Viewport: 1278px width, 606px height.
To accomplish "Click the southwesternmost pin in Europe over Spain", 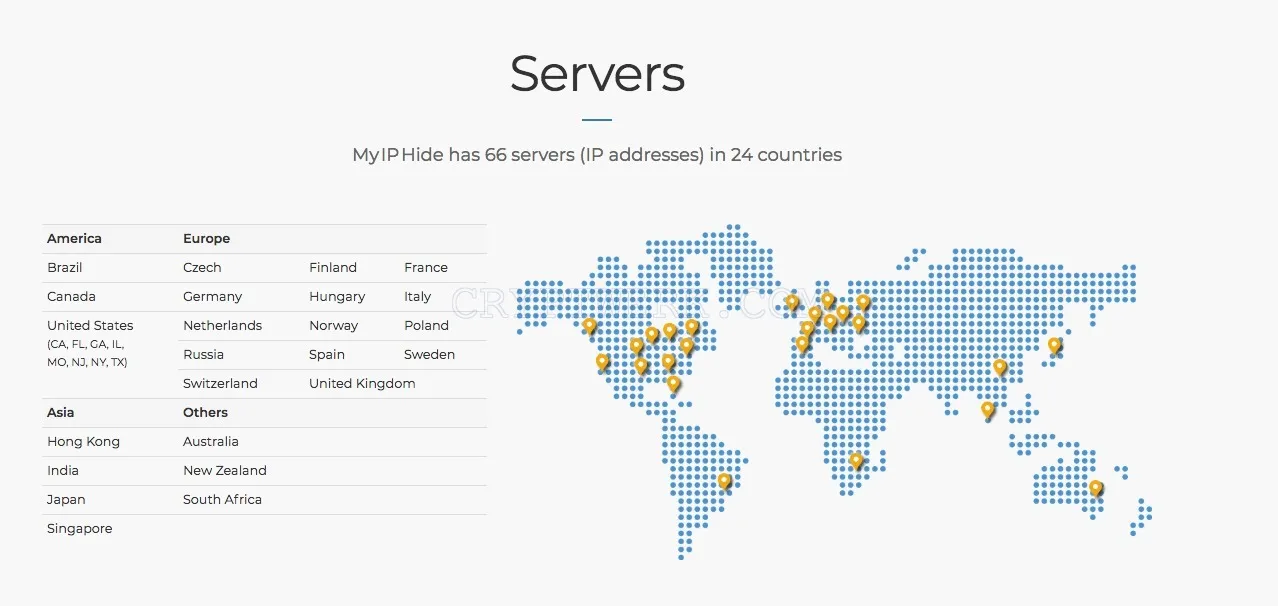I will point(802,344).
